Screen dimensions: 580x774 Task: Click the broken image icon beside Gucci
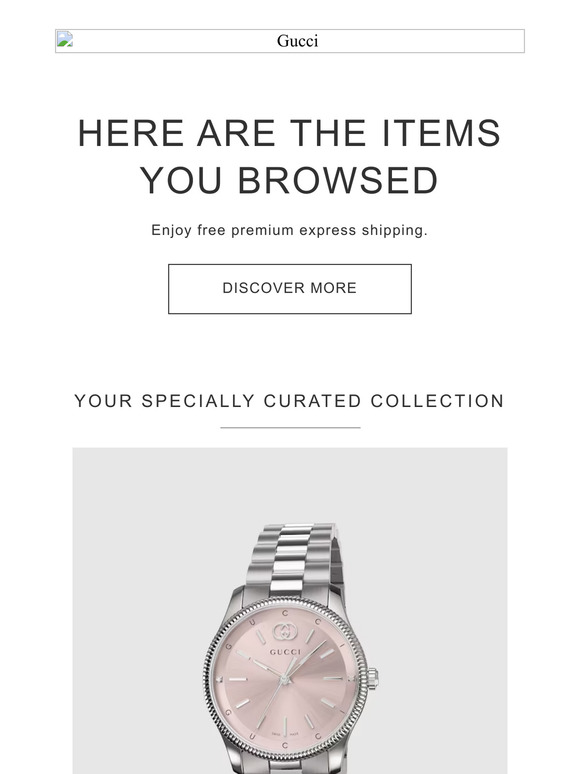tap(65, 39)
